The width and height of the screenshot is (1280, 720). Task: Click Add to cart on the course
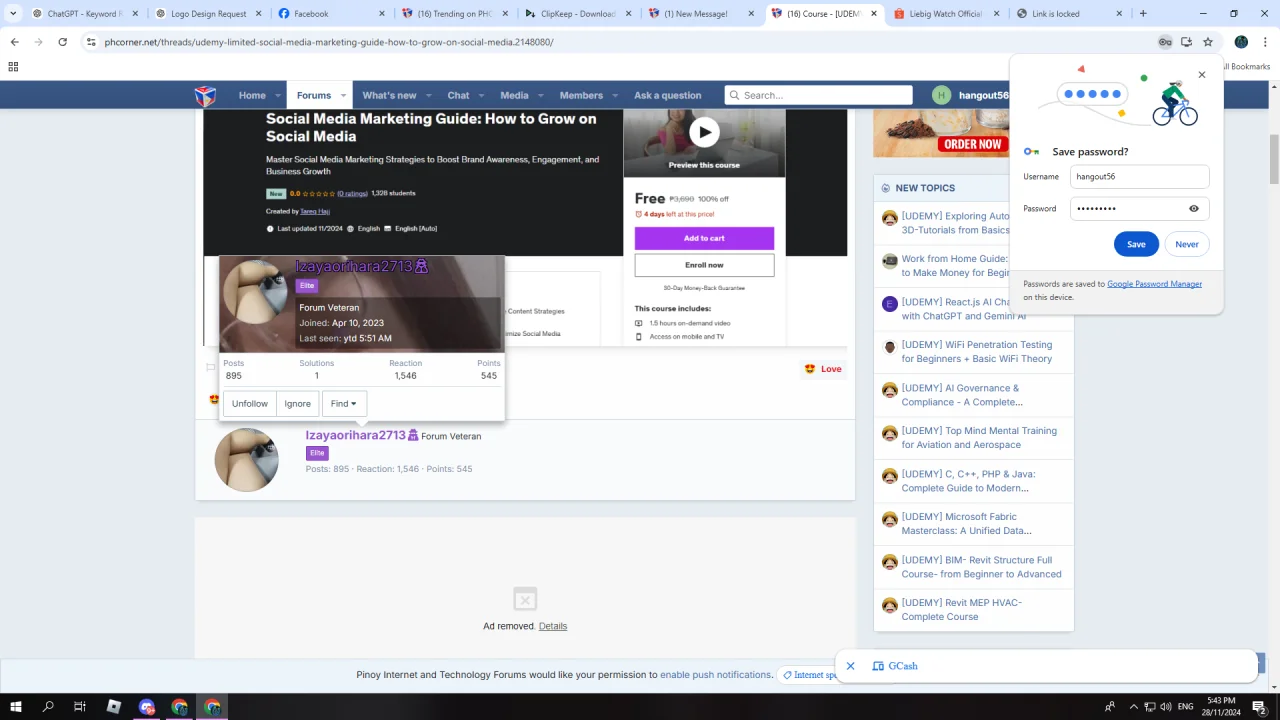click(x=704, y=238)
